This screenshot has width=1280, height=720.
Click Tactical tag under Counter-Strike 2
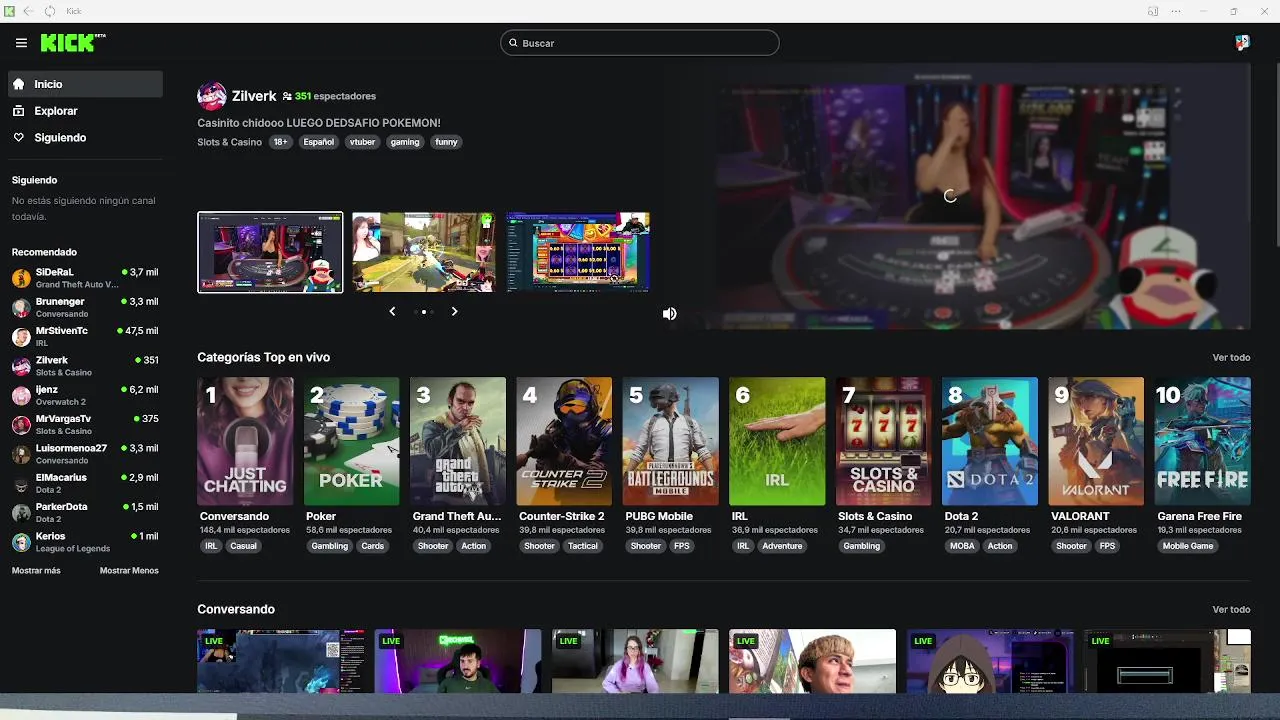point(583,546)
